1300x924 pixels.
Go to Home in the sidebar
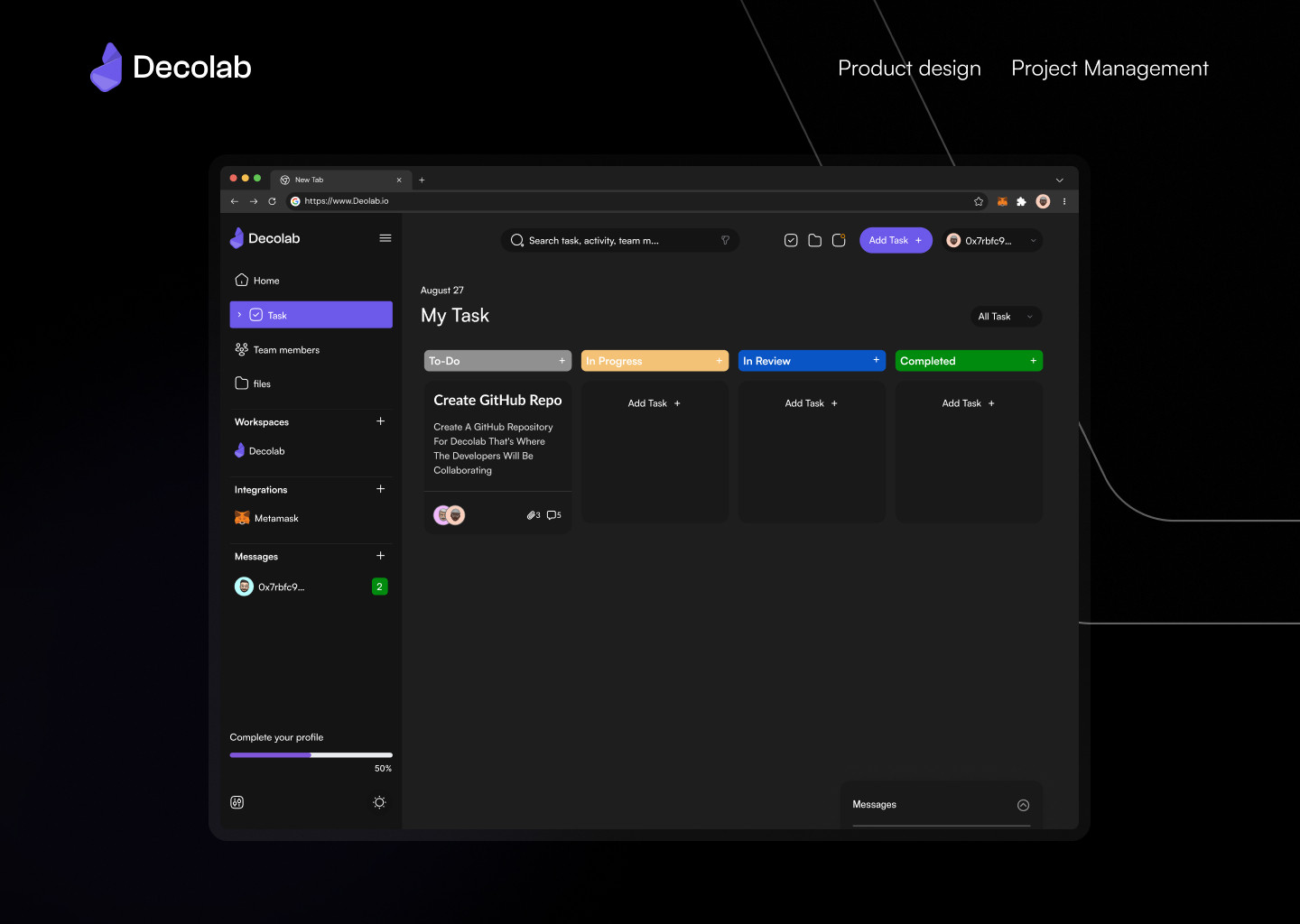pos(266,281)
